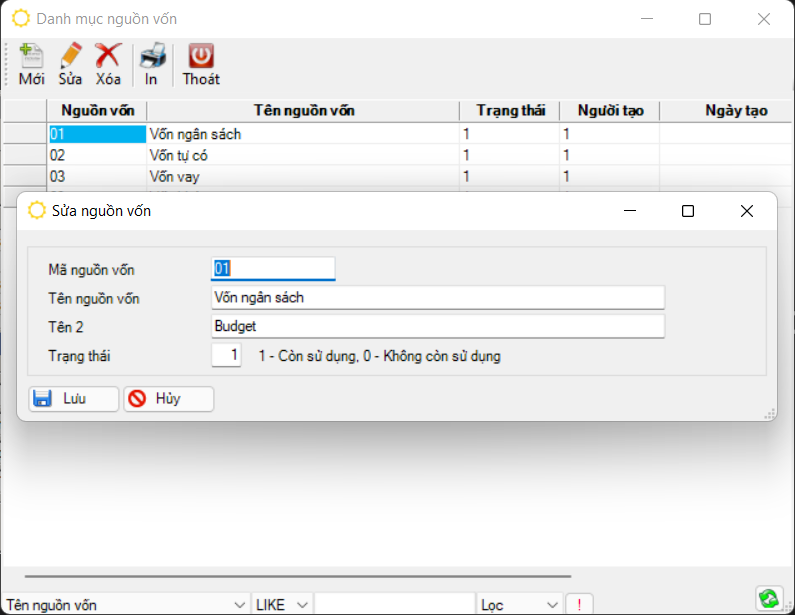Screen dimensions: 795x615
Task: Click the Trạng thái status input box
Action: click(226, 355)
